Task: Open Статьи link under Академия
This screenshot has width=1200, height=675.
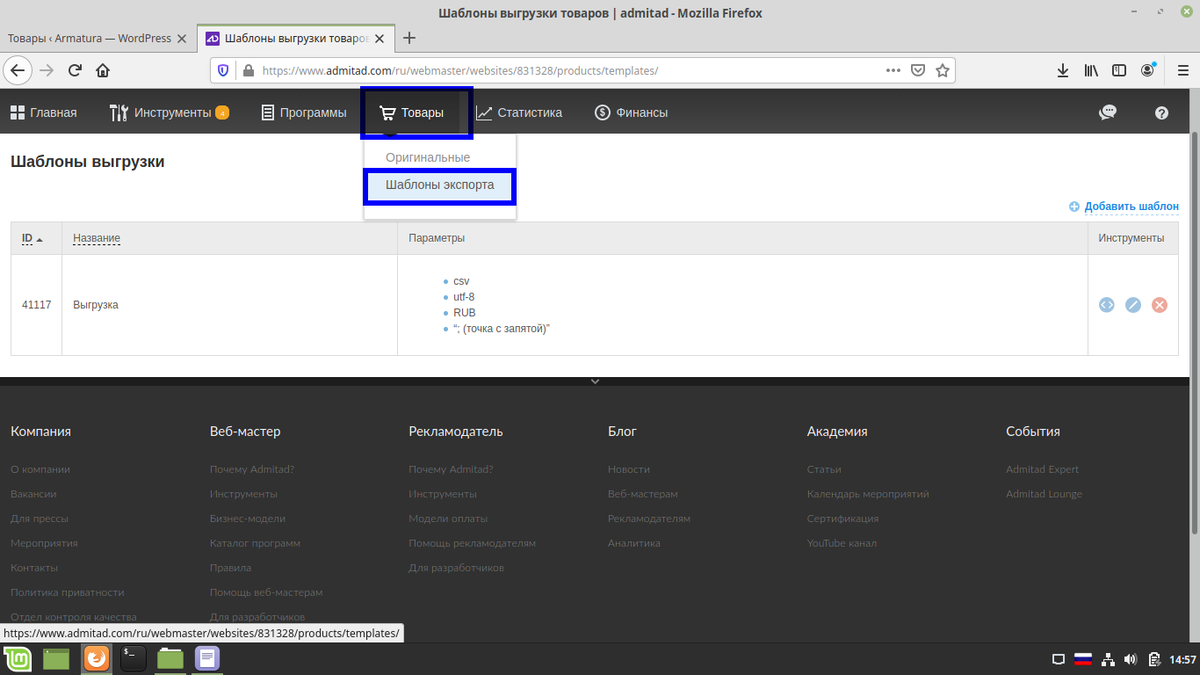Action: click(x=824, y=469)
